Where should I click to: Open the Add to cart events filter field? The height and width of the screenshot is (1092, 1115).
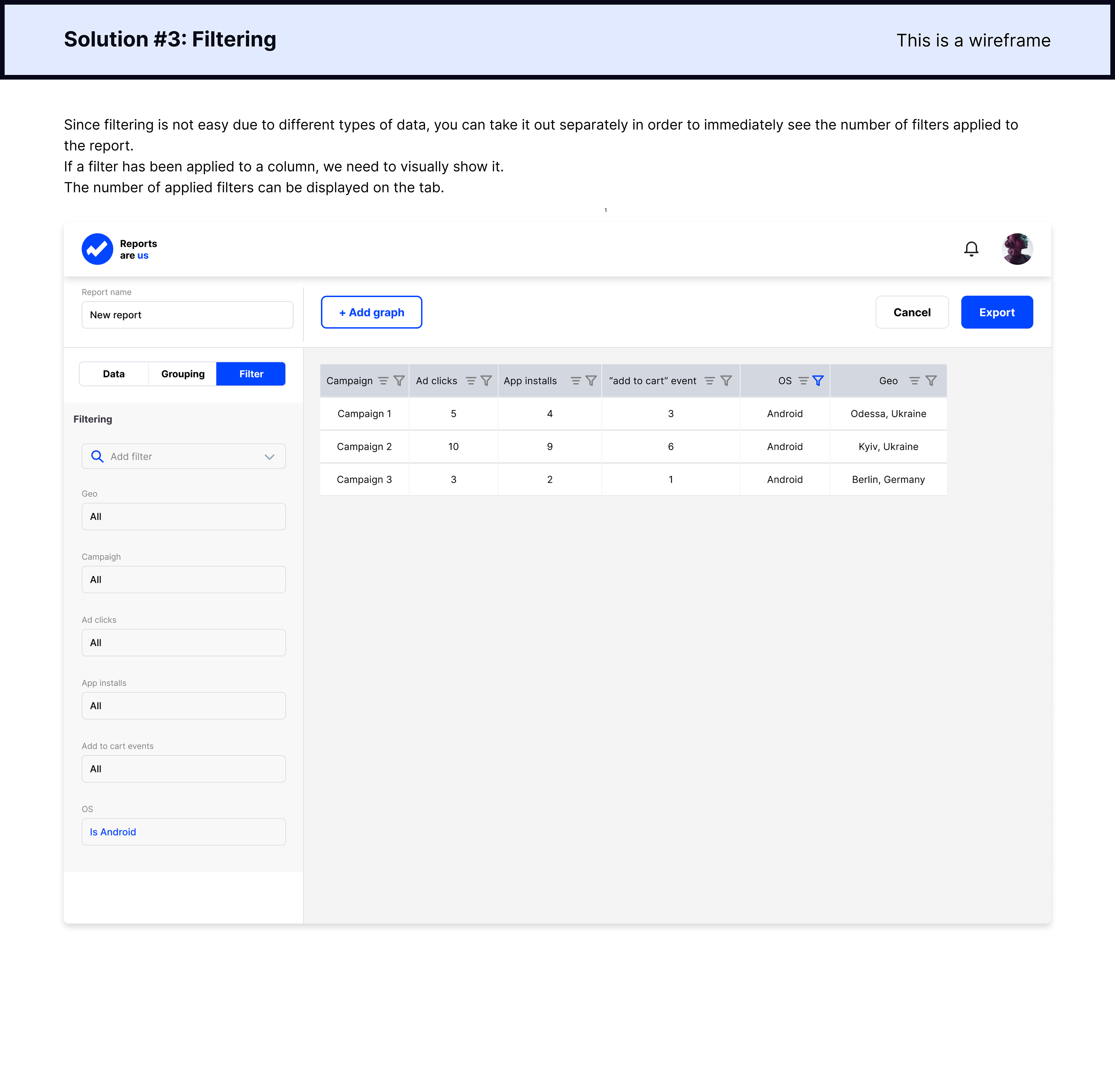click(184, 769)
